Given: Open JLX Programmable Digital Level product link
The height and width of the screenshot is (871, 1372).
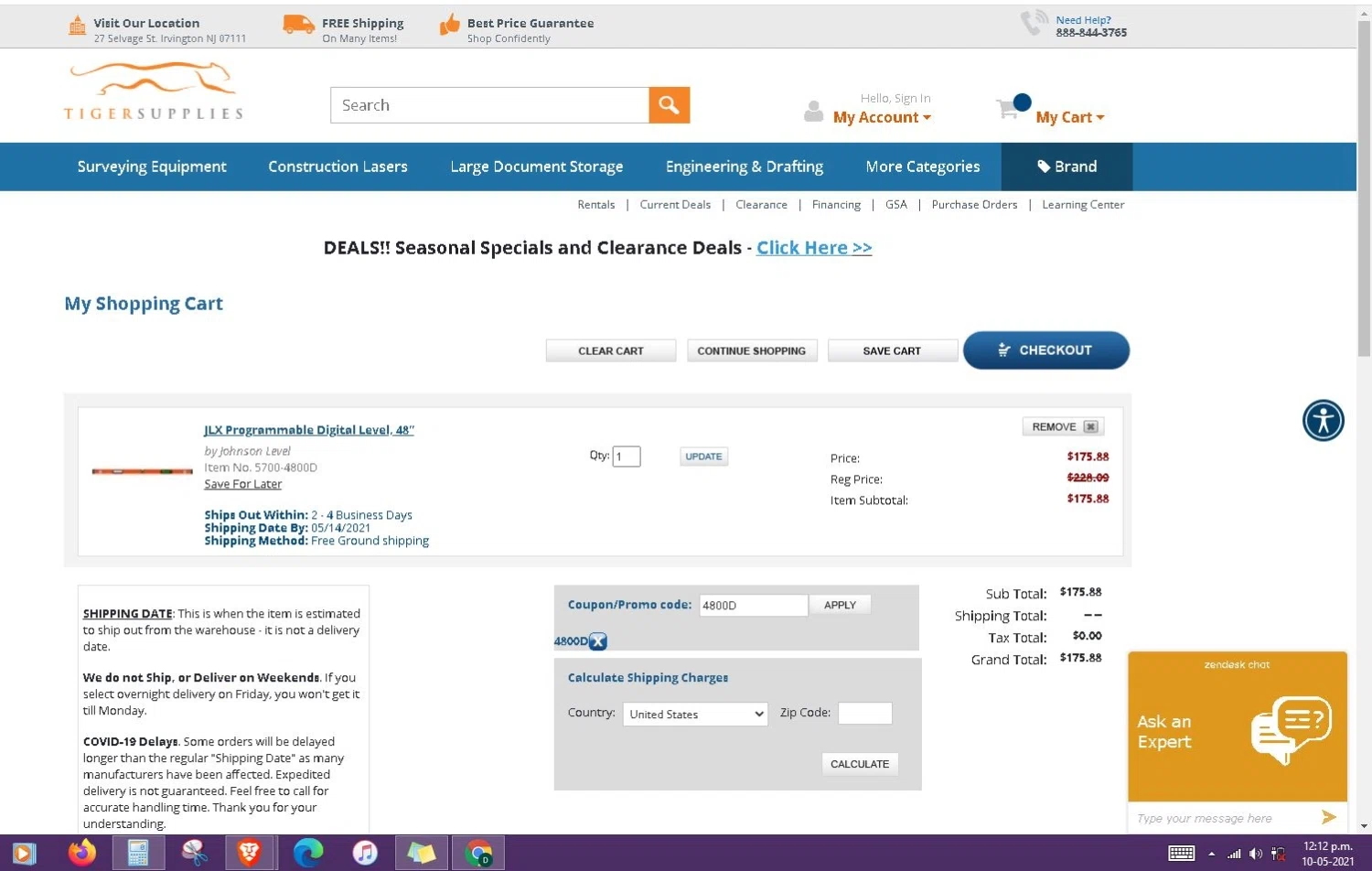Looking at the screenshot, I should tap(309, 430).
